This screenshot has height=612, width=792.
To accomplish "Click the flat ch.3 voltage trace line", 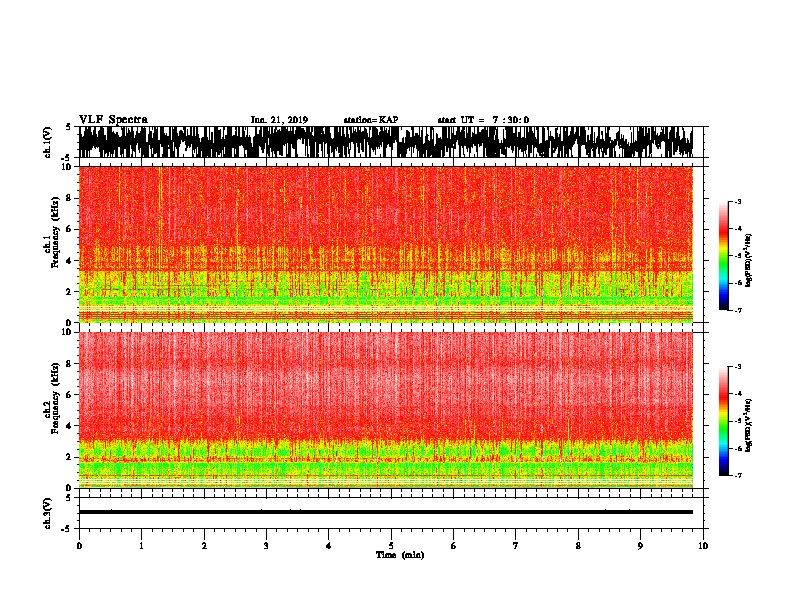I will click(x=385, y=512).
